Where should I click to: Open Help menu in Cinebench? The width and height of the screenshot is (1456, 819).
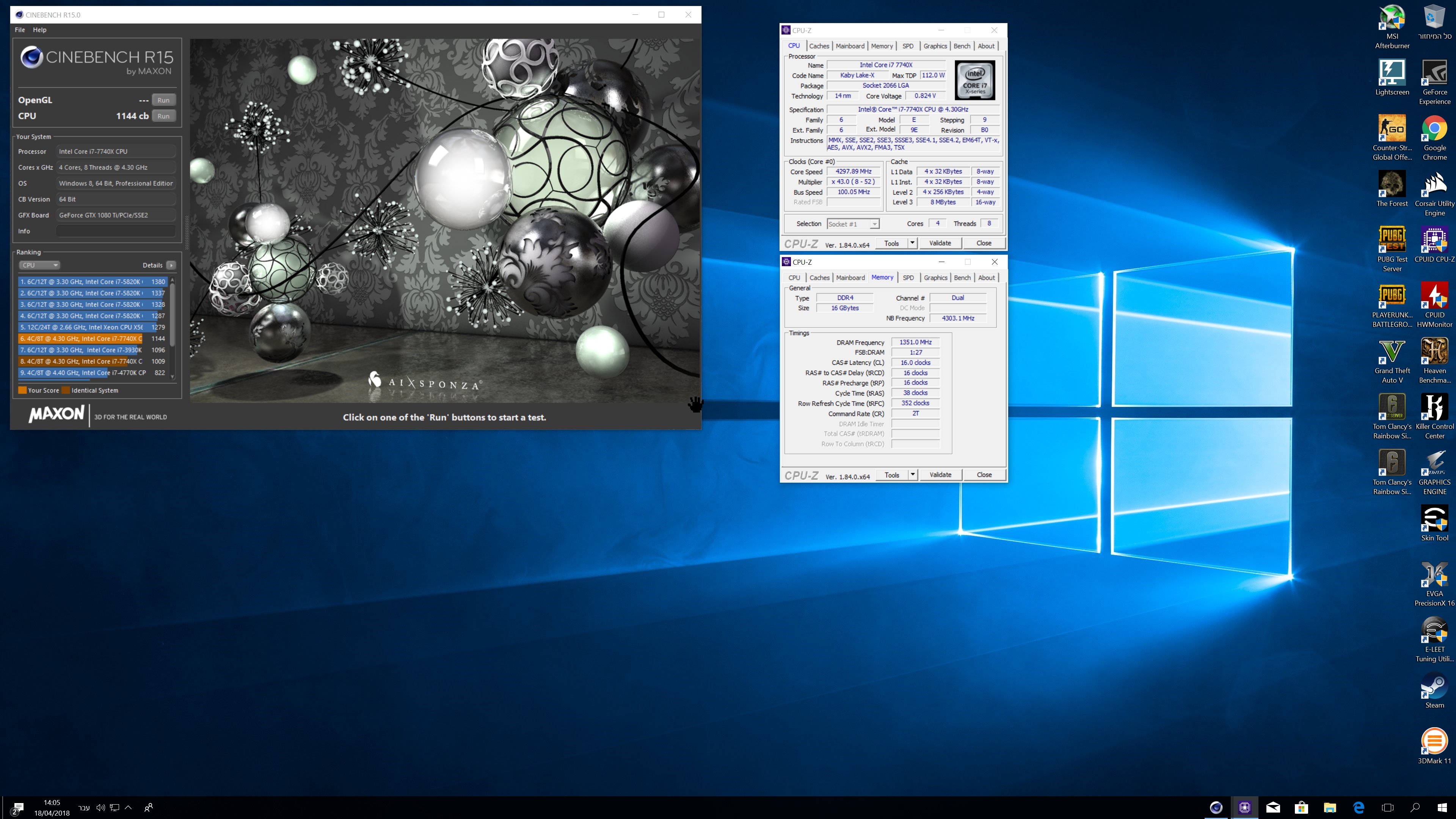click(x=39, y=30)
